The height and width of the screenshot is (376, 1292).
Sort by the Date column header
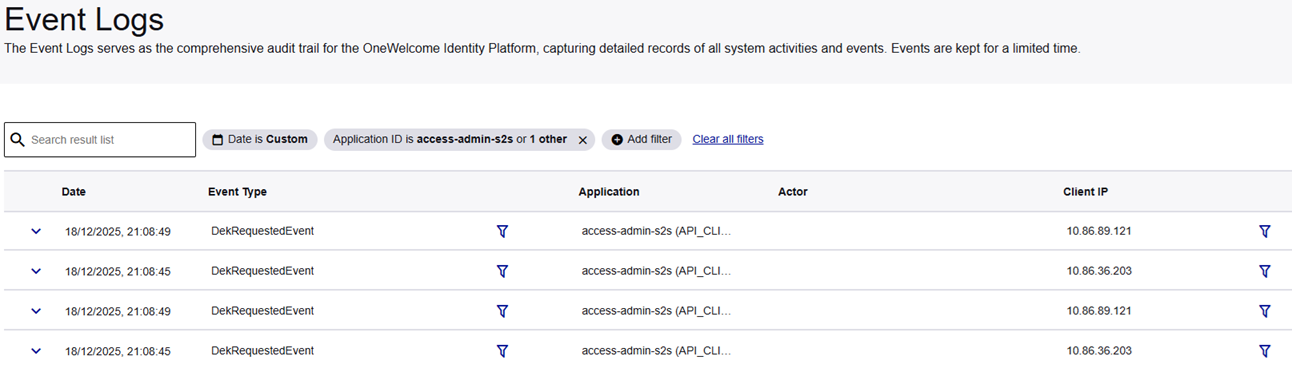pos(73,192)
